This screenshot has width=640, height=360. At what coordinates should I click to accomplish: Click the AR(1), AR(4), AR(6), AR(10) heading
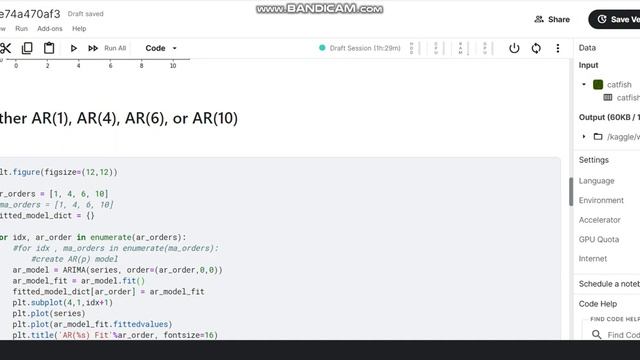119,118
